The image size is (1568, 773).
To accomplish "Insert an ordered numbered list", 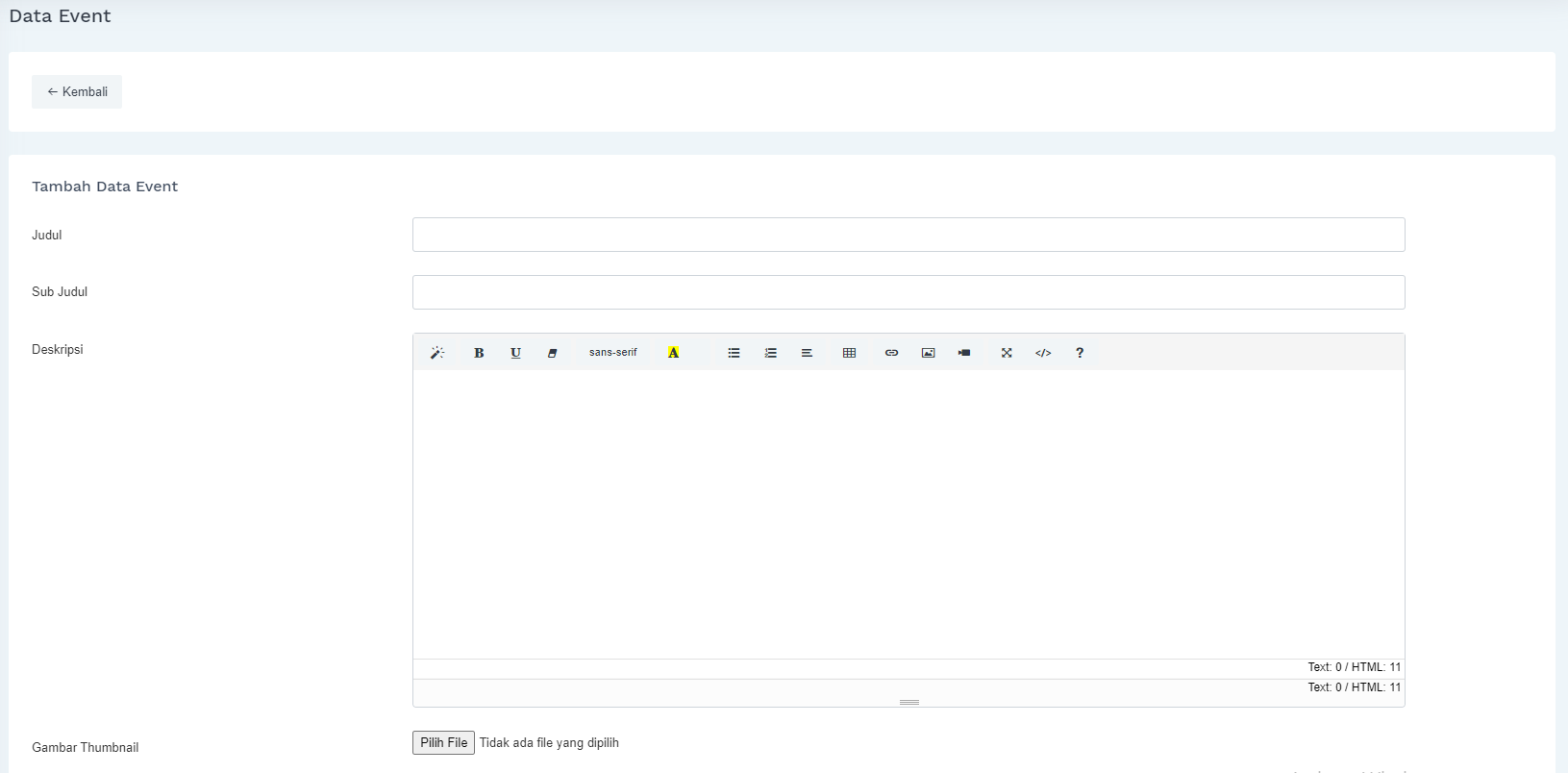I will coord(770,353).
